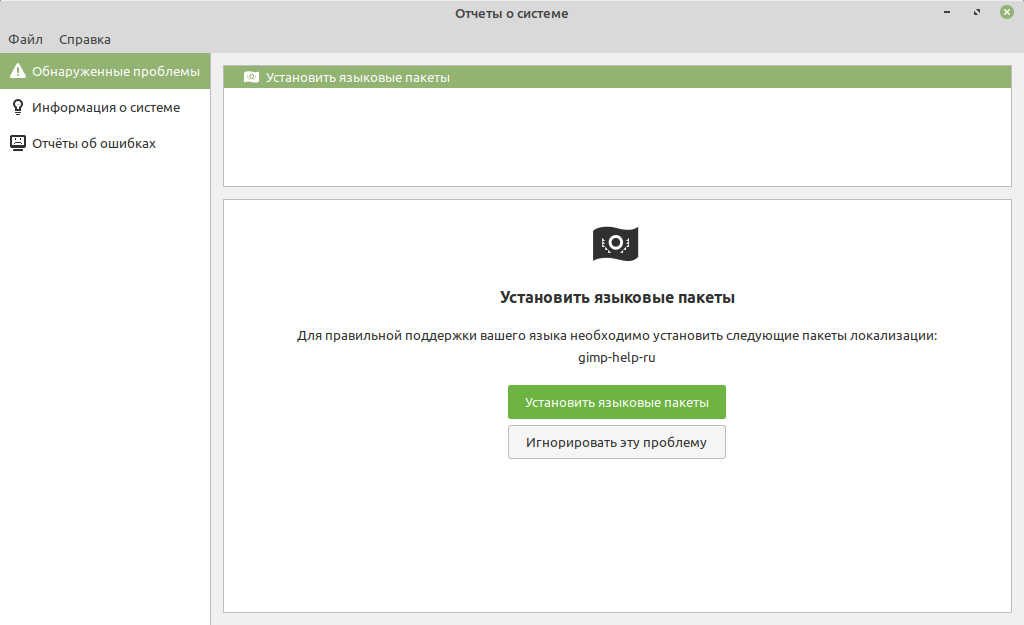1024x625 pixels.
Task: Click small flag icon in the problem list row
Action: [251, 77]
